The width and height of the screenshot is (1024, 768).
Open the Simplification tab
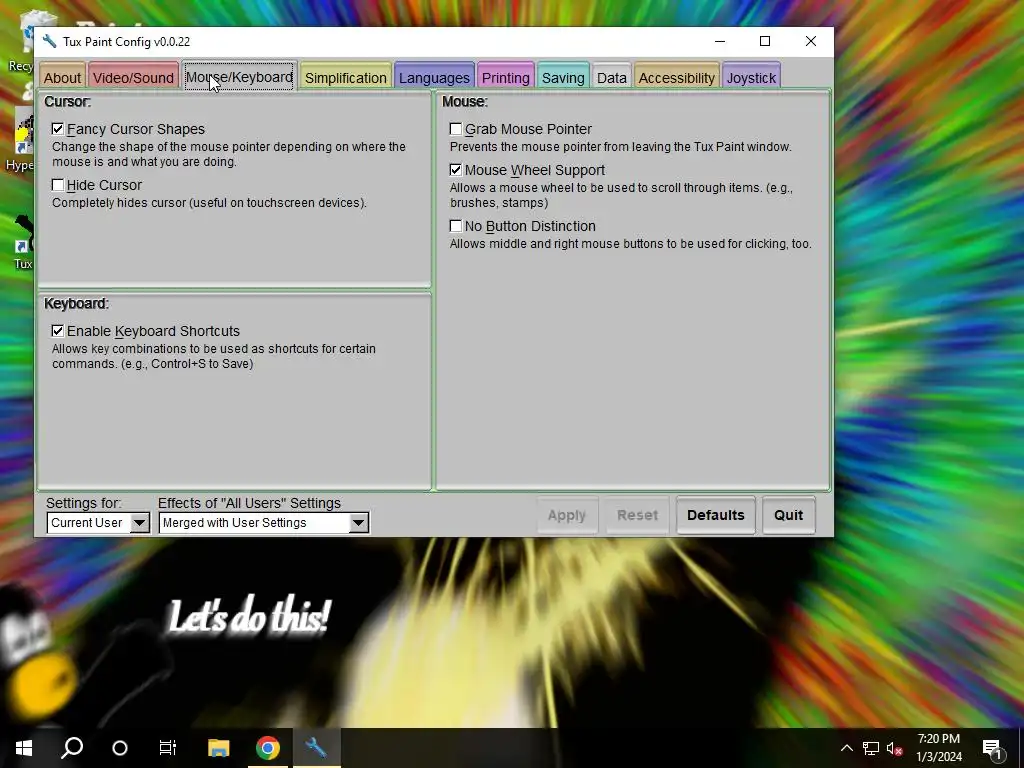345,77
